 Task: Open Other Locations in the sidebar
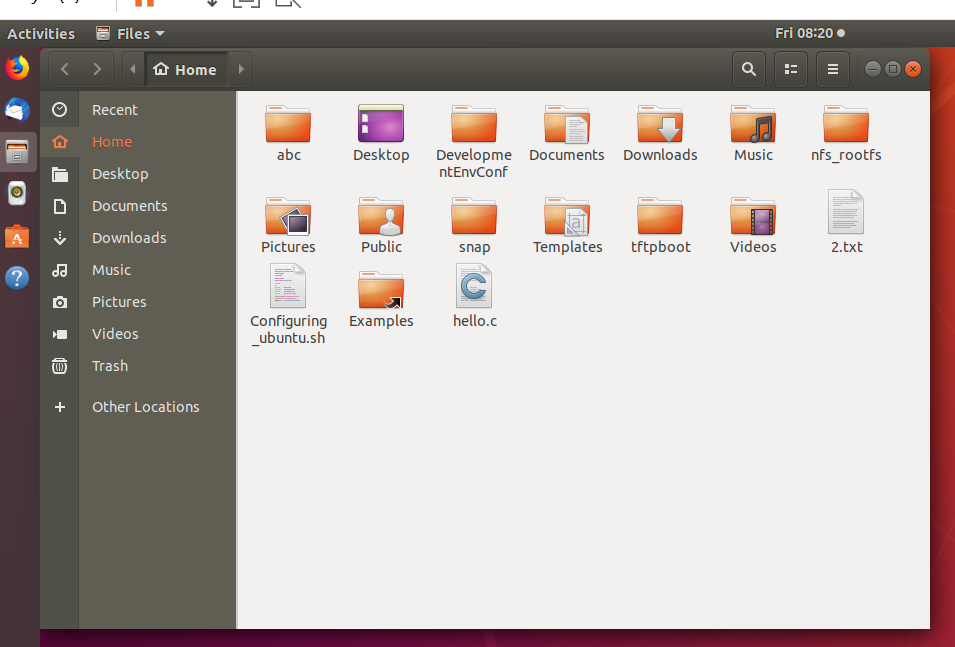click(x=138, y=407)
